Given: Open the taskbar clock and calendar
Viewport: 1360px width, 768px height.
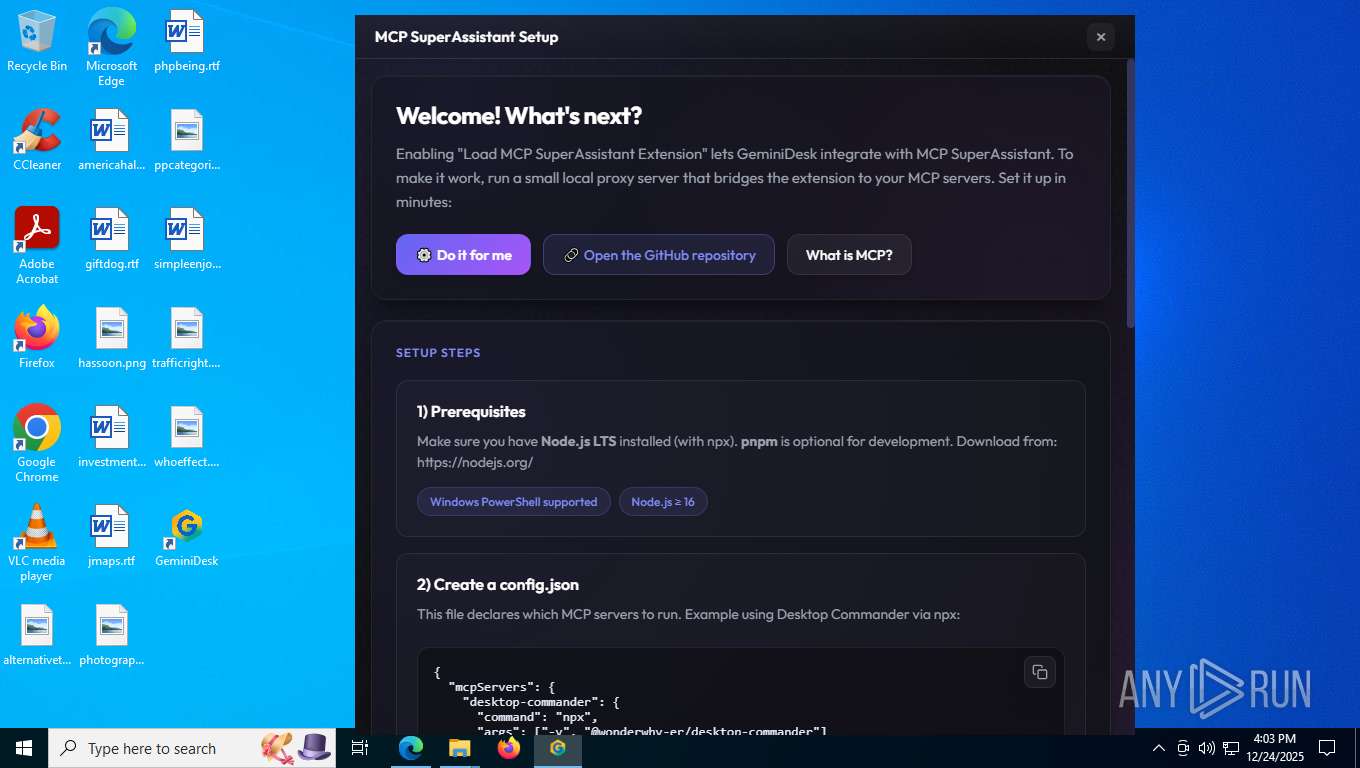Looking at the screenshot, I should [x=1274, y=748].
